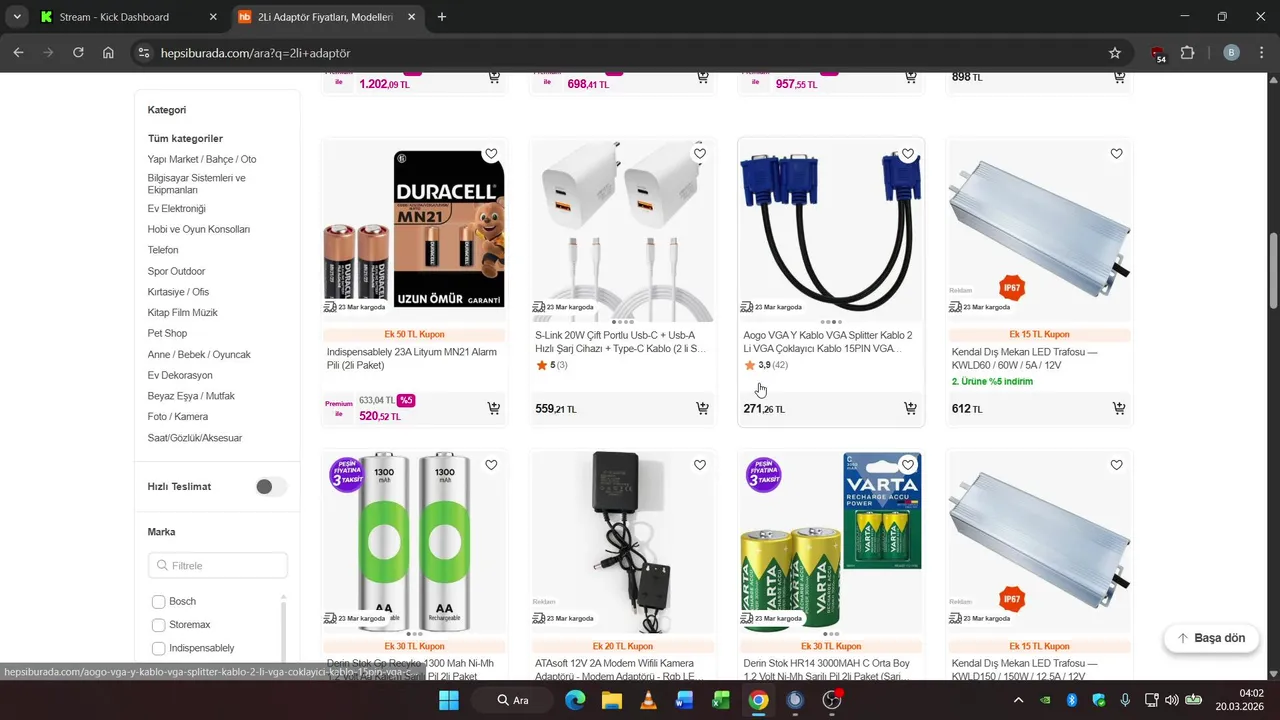Select Pet Shop category

coord(167,333)
